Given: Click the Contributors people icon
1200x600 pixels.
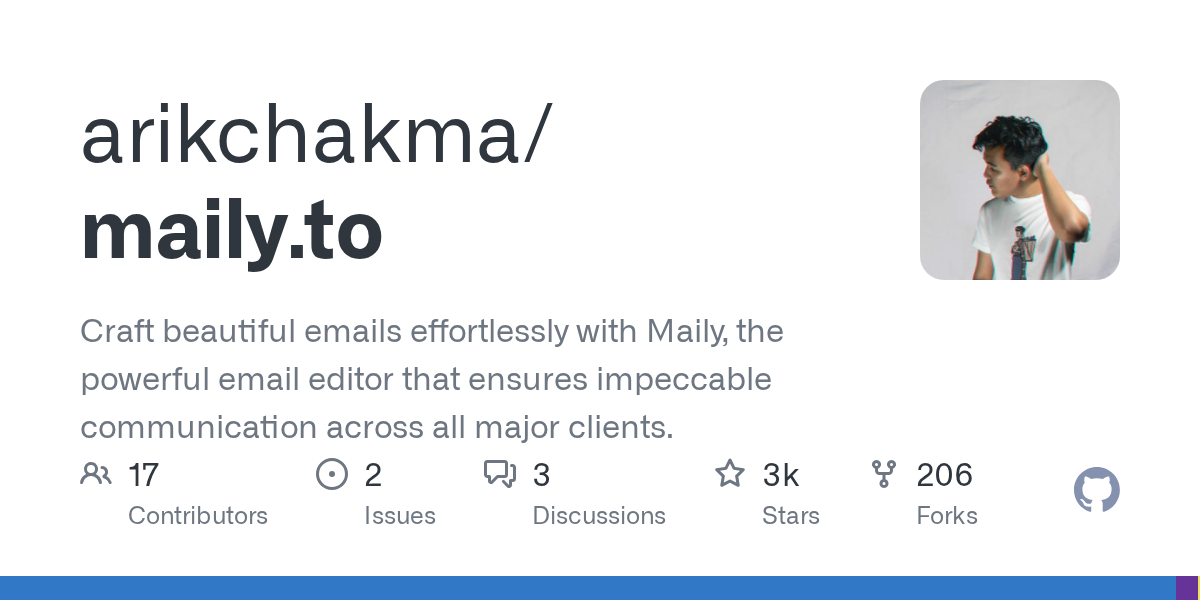Looking at the screenshot, I should 96,474.
